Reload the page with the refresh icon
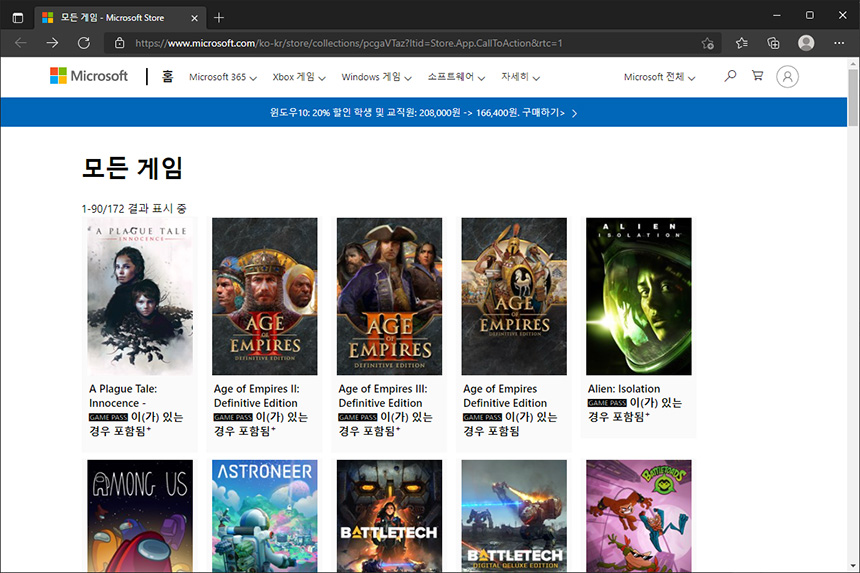 pos(83,43)
